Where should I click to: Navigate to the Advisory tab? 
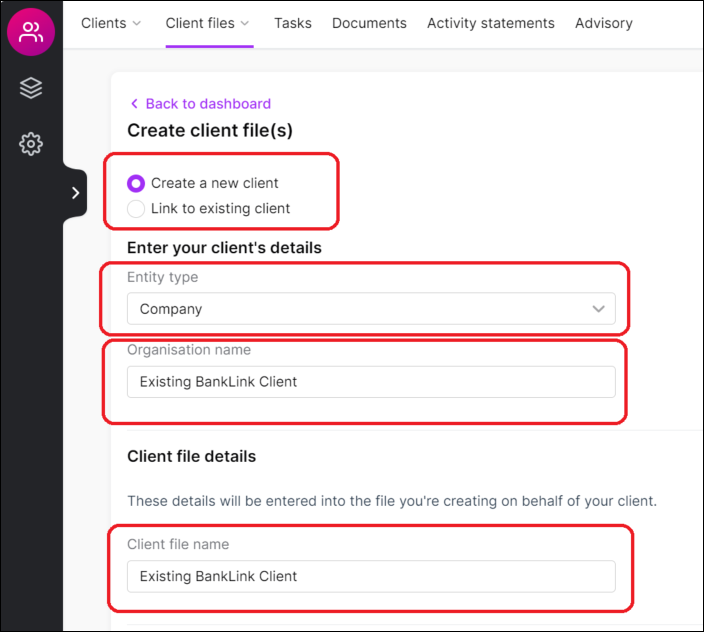coord(604,23)
